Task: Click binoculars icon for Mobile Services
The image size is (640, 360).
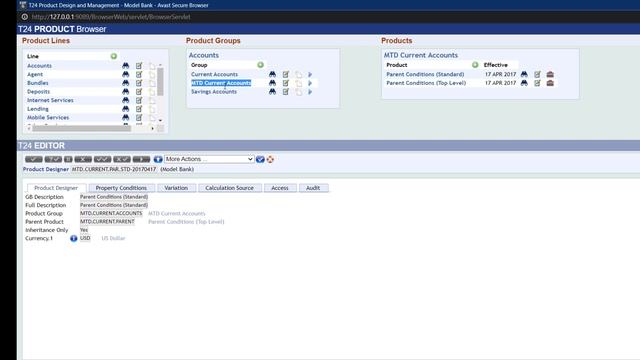Action: point(126,117)
